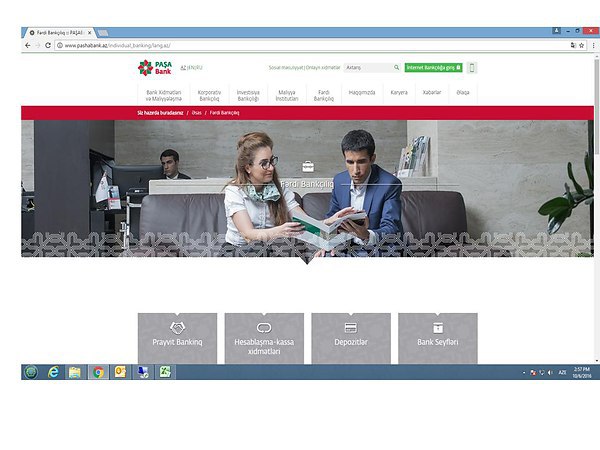Switch site language to EN
This screenshot has height=450, width=600.
tap(190, 68)
